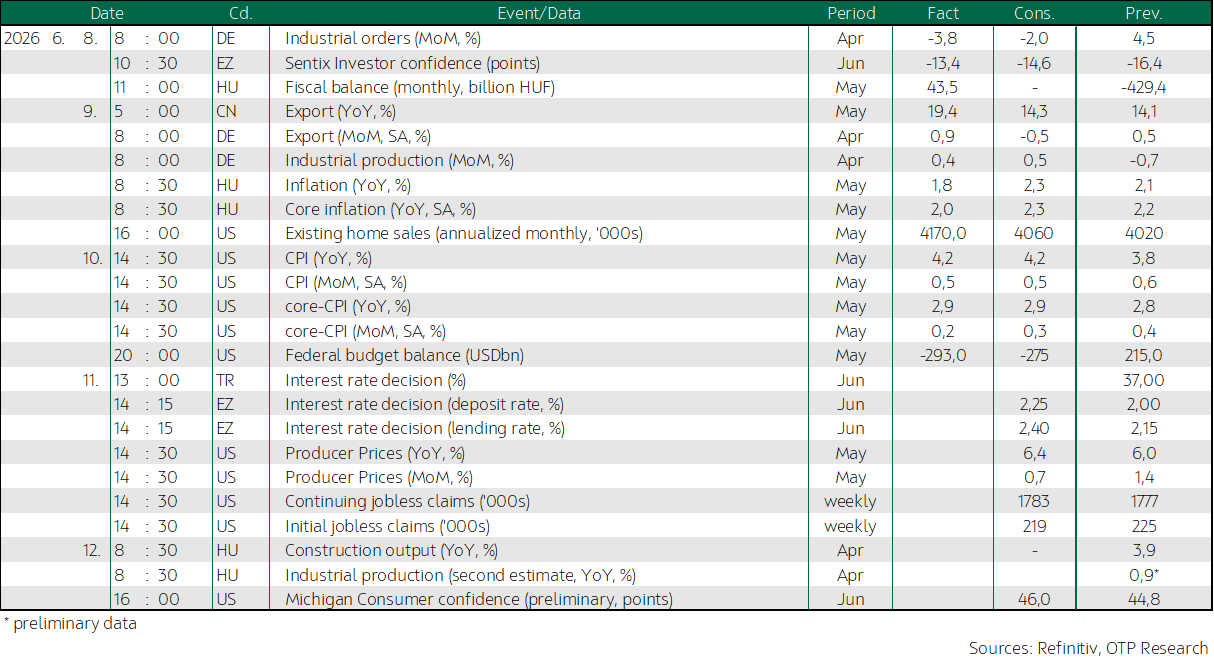The image size is (1214, 661).
Task: Click Initial jobless claims event
Action: 387,526
